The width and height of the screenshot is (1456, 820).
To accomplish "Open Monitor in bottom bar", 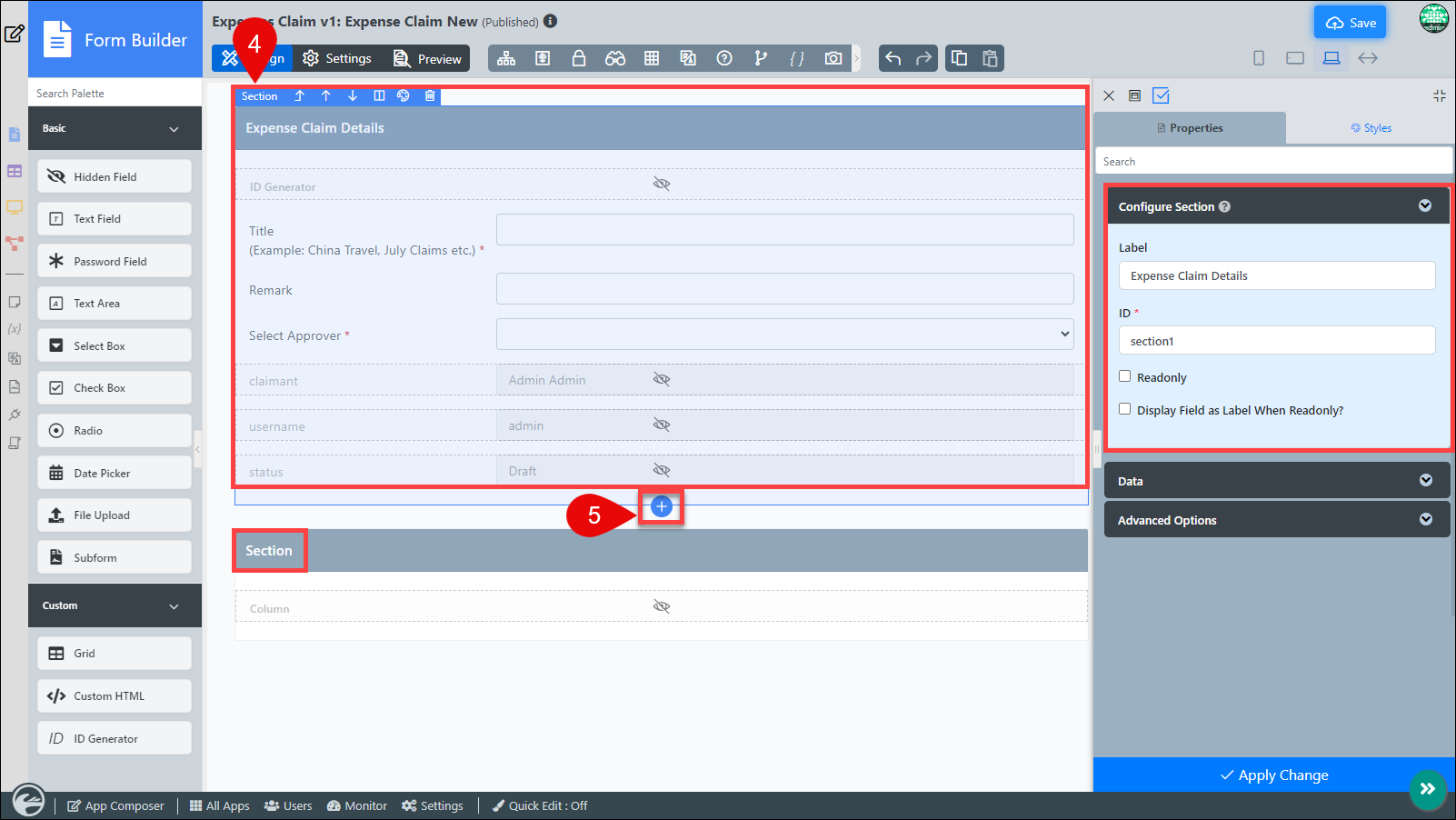I will click(357, 805).
